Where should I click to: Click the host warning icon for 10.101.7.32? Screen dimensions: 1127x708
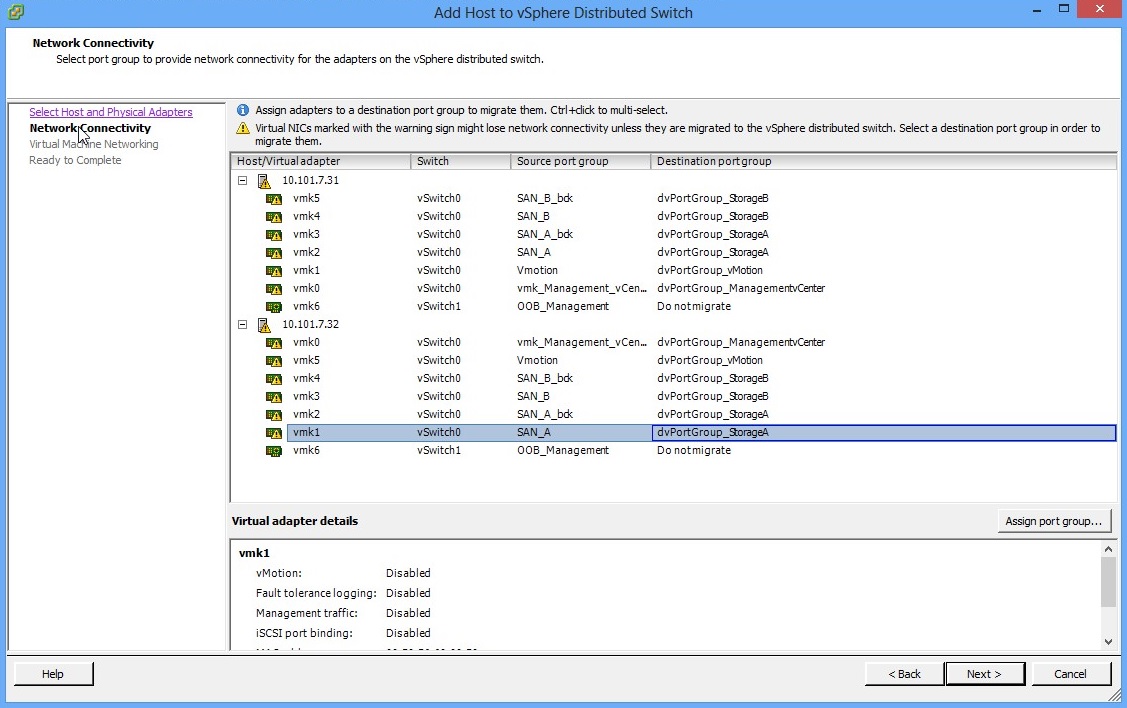pos(264,325)
